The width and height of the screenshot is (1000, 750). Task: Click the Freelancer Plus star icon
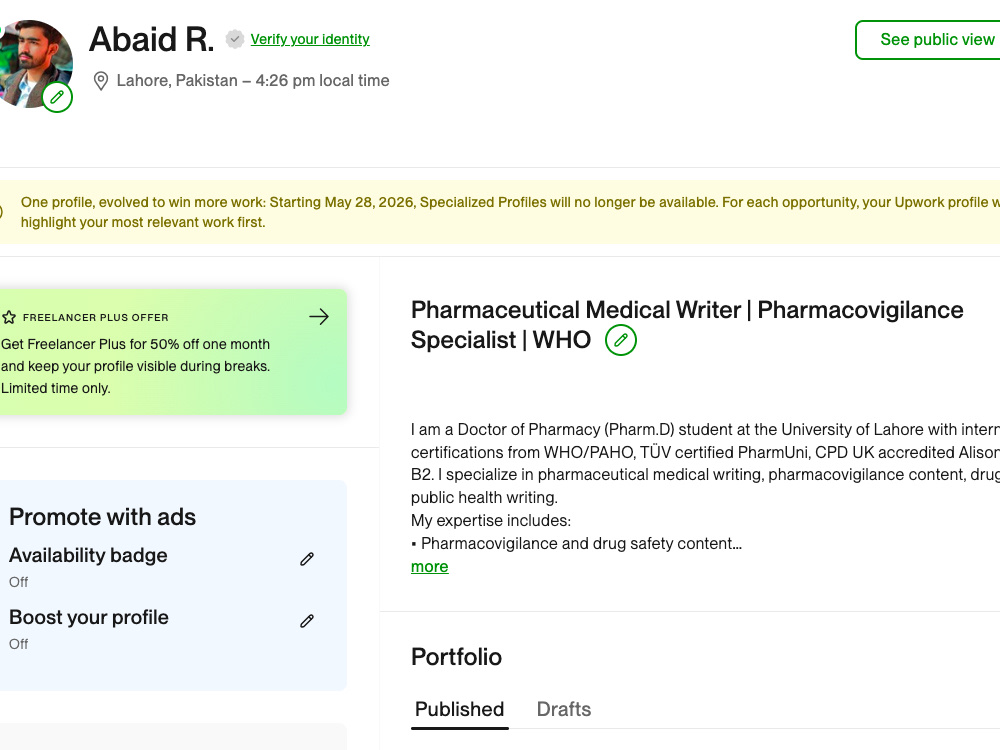[9, 318]
